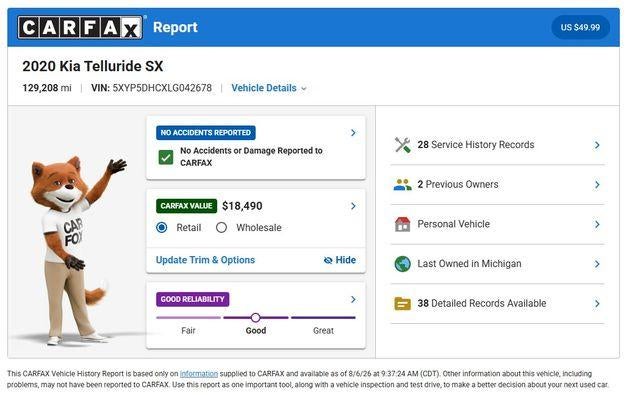640x395 pixels.
Task: Click the US $49.99 price button
Action: tap(580, 27)
